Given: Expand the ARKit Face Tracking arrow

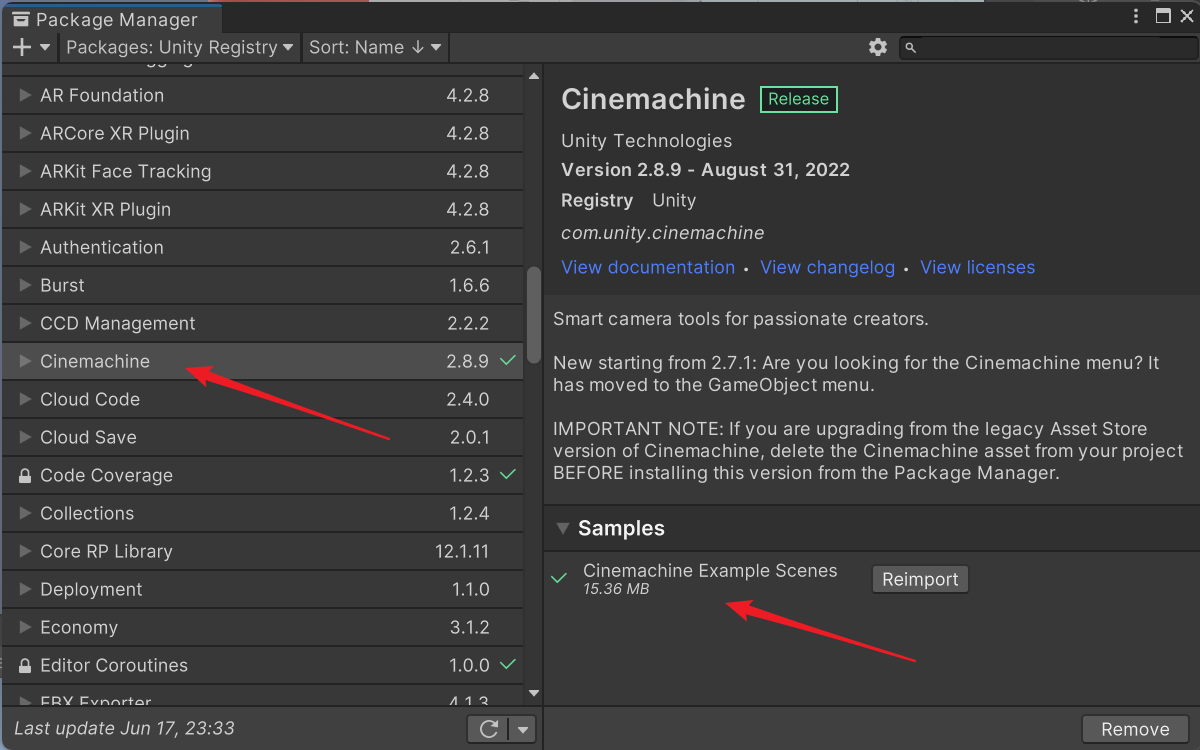Looking at the screenshot, I should coord(26,172).
